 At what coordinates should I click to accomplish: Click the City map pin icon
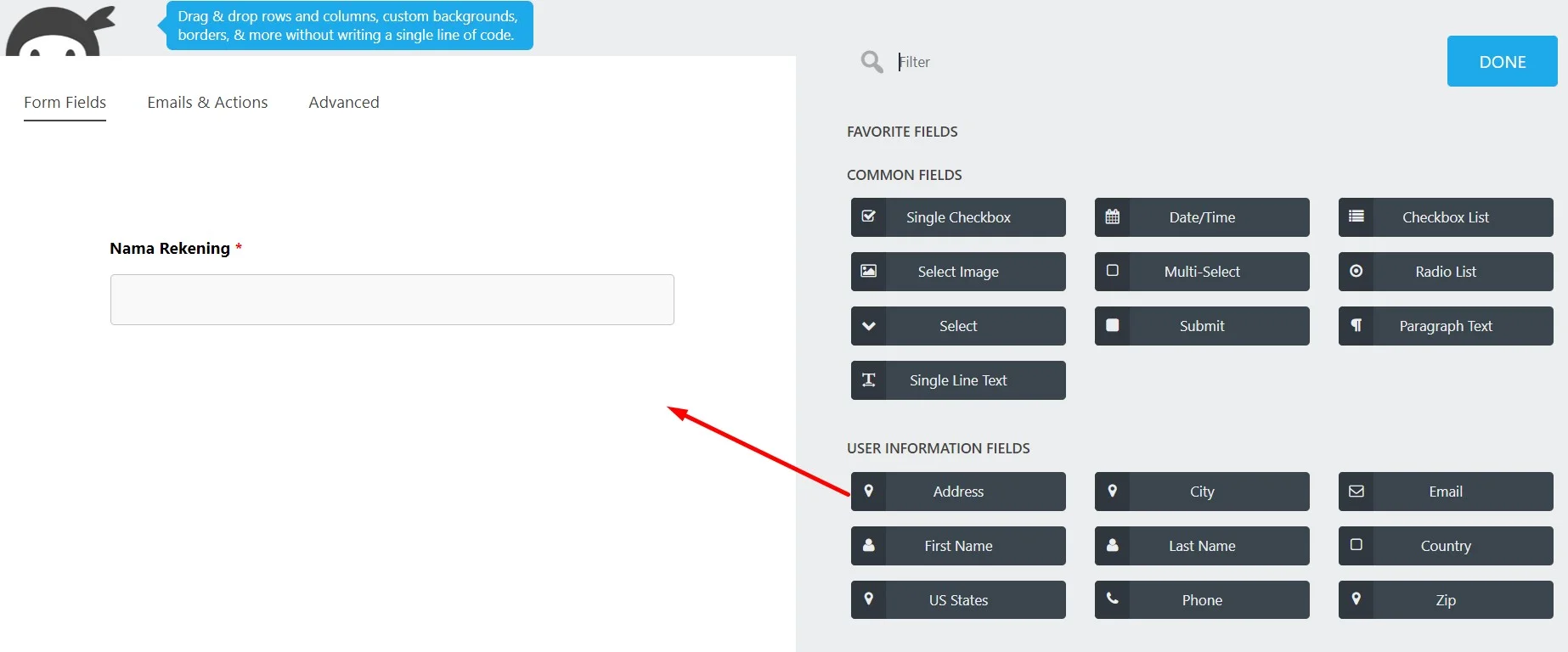click(x=1113, y=491)
